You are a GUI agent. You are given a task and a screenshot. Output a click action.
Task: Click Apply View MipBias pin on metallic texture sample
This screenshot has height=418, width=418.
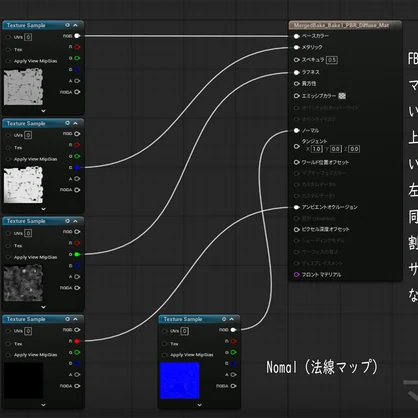pos(8,159)
